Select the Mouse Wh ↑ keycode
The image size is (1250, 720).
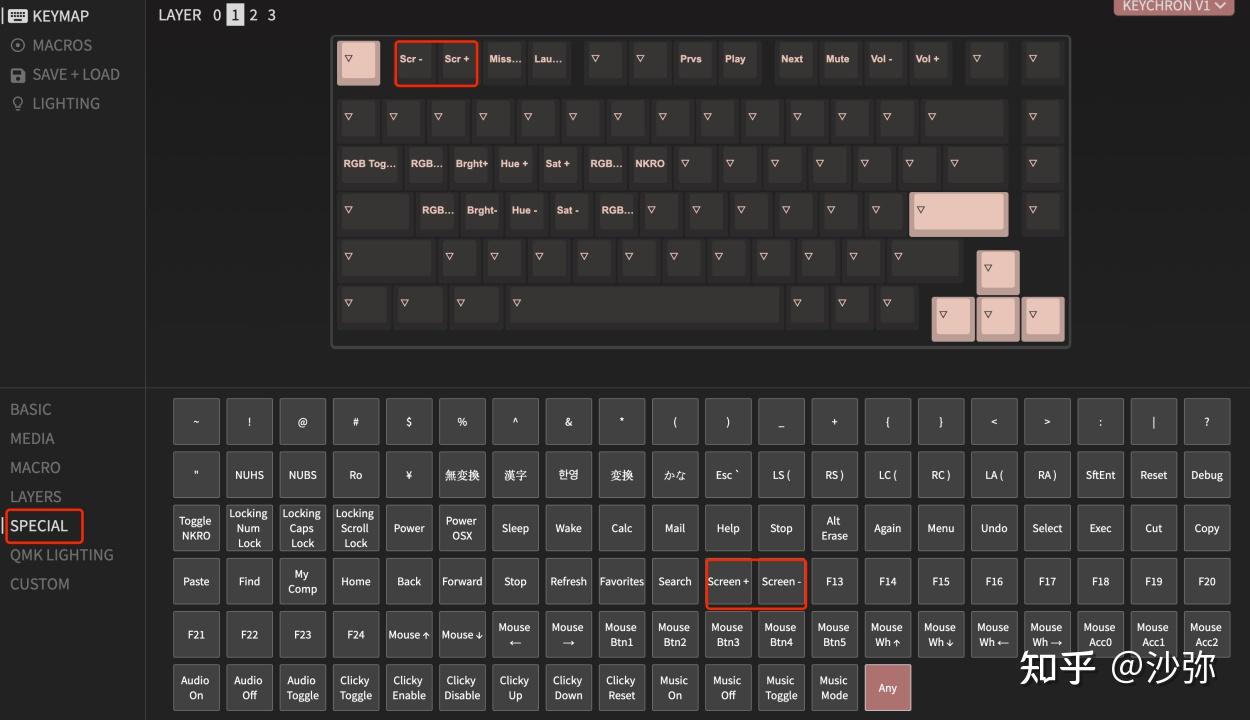887,634
